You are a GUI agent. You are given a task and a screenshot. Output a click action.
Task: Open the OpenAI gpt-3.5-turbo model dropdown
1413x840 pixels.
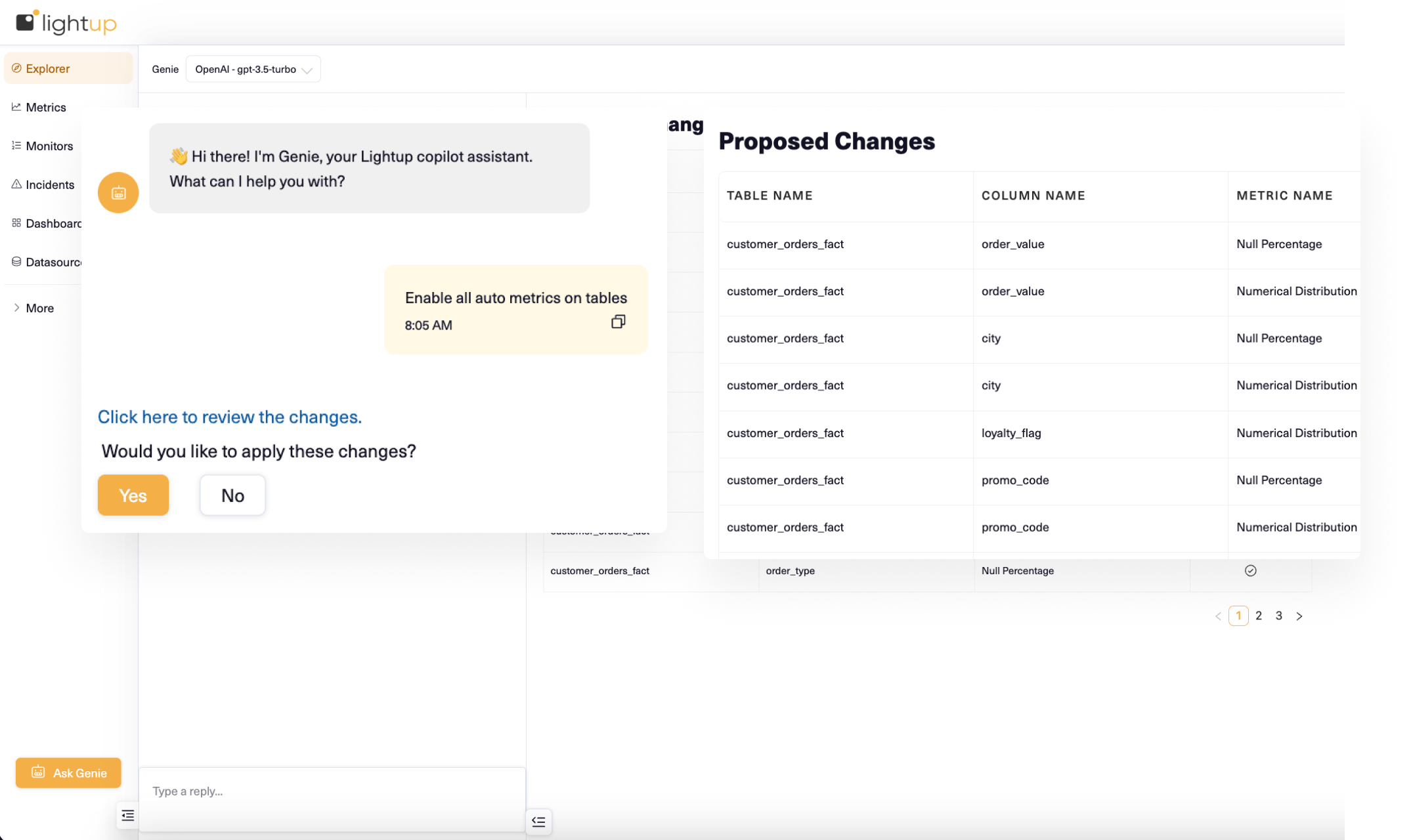tap(253, 70)
